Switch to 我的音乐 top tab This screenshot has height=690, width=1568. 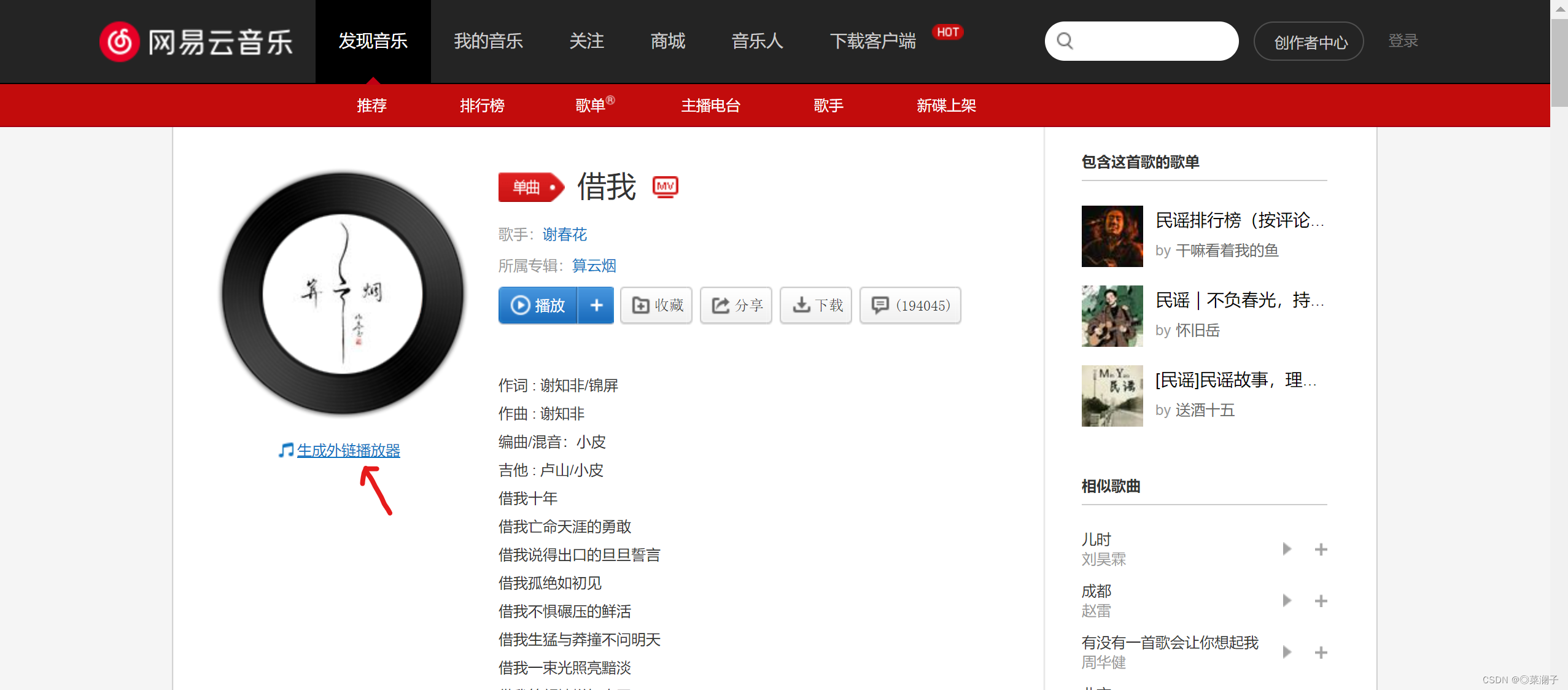tap(488, 41)
